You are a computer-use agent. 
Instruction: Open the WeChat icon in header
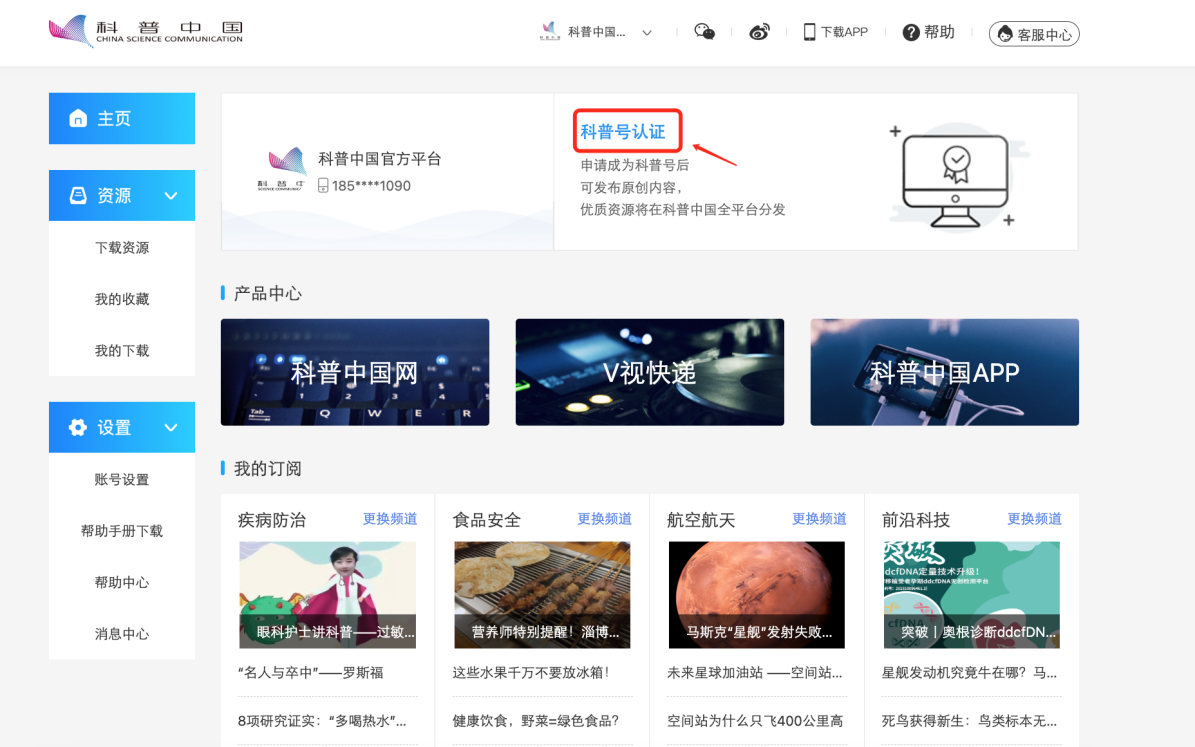pos(704,32)
